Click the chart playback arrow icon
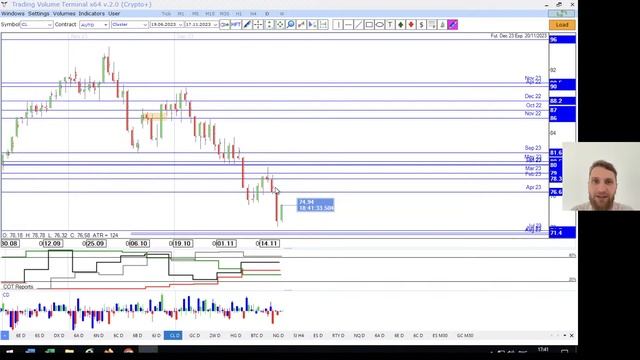The image size is (640, 360). tap(312, 25)
